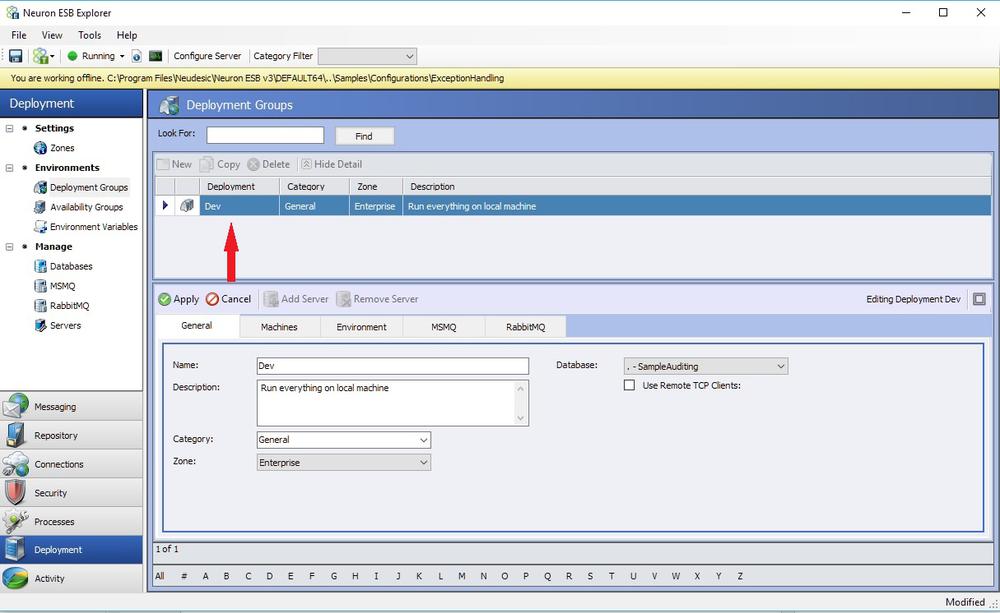Collapse the Manage tree node

10,247
